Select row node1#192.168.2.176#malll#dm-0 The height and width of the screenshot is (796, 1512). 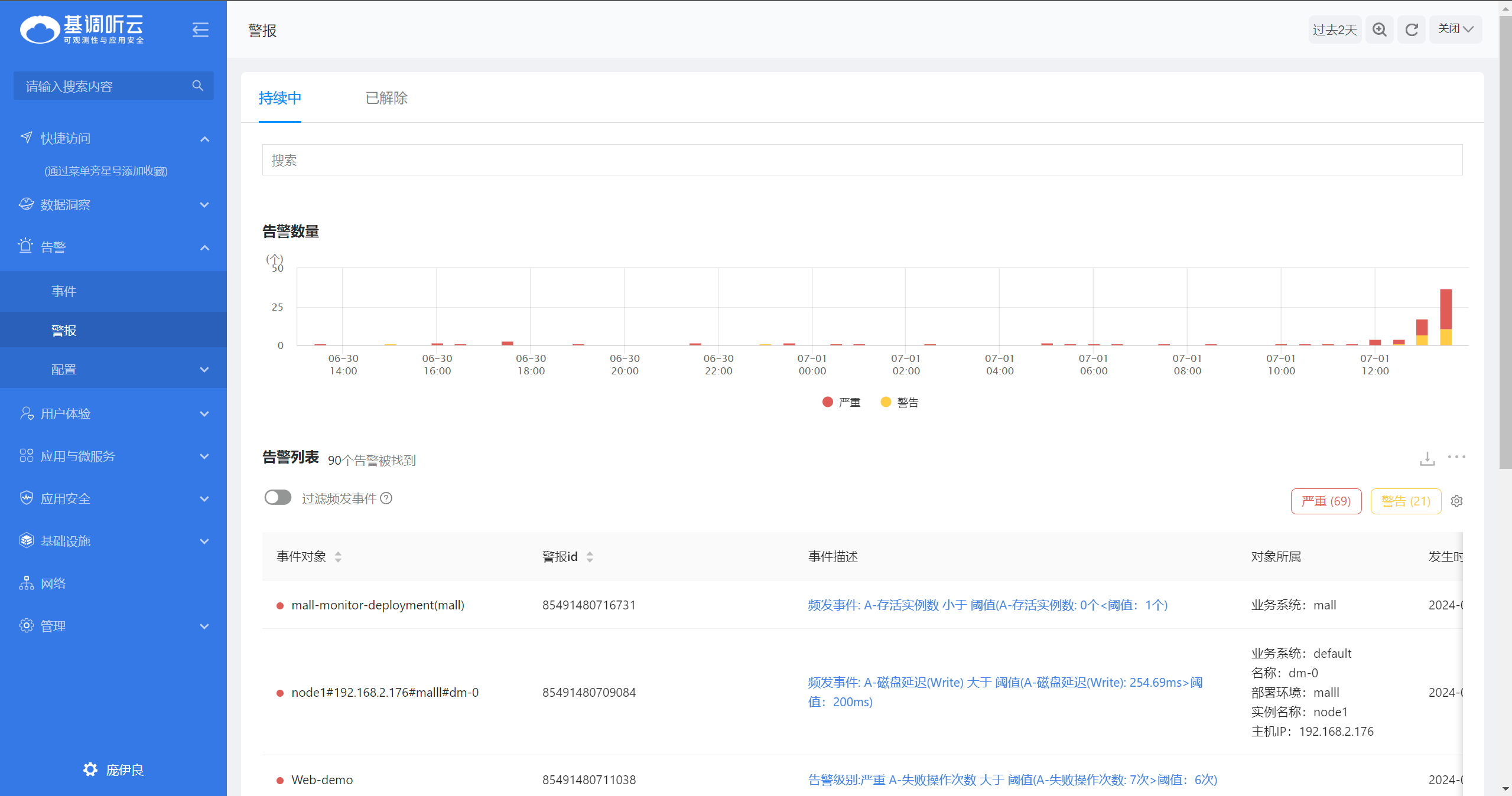(x=862, y=692)
